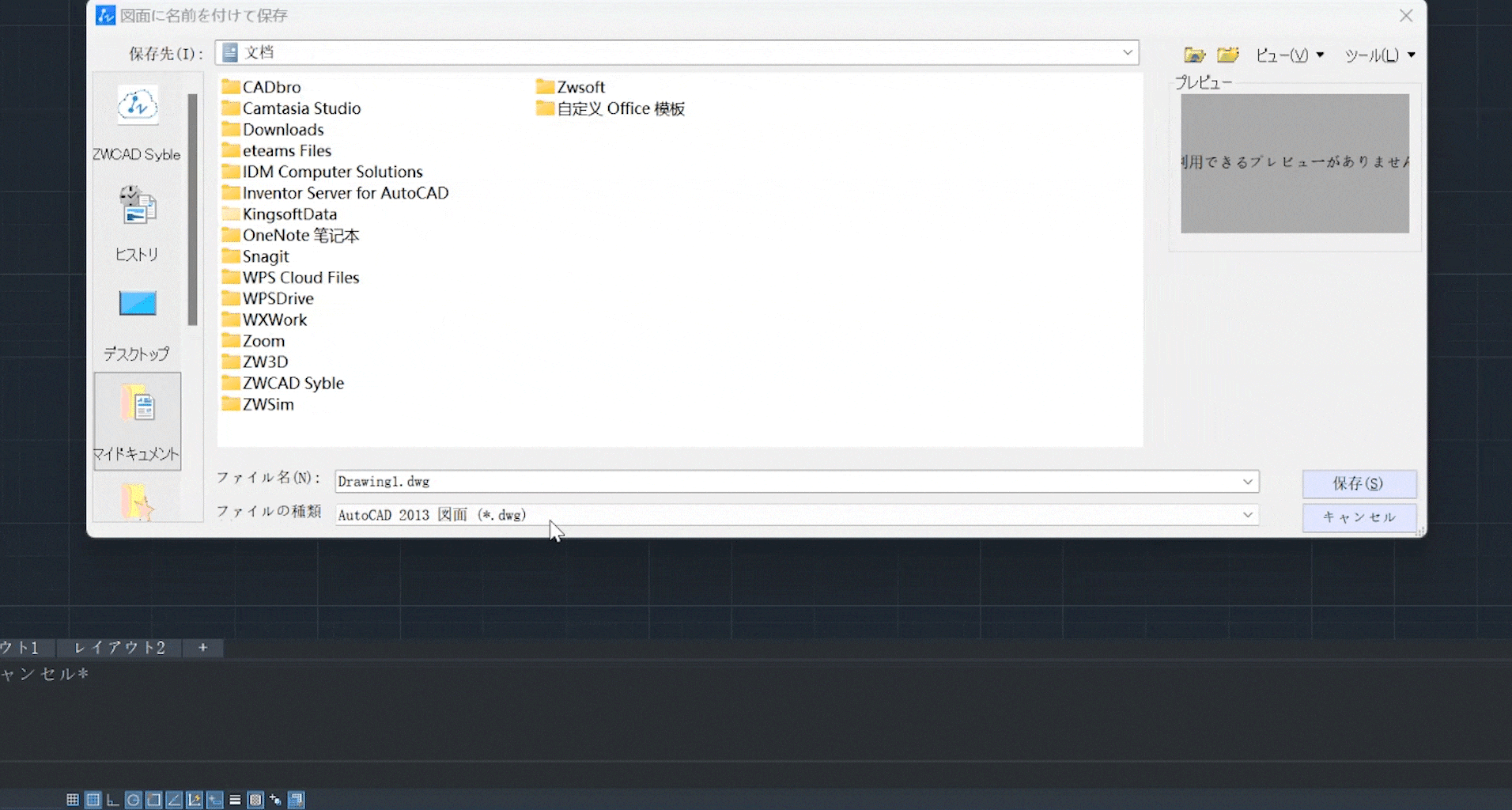Select Inventor Server for AutoCAD folder

(x=335, y=193)
